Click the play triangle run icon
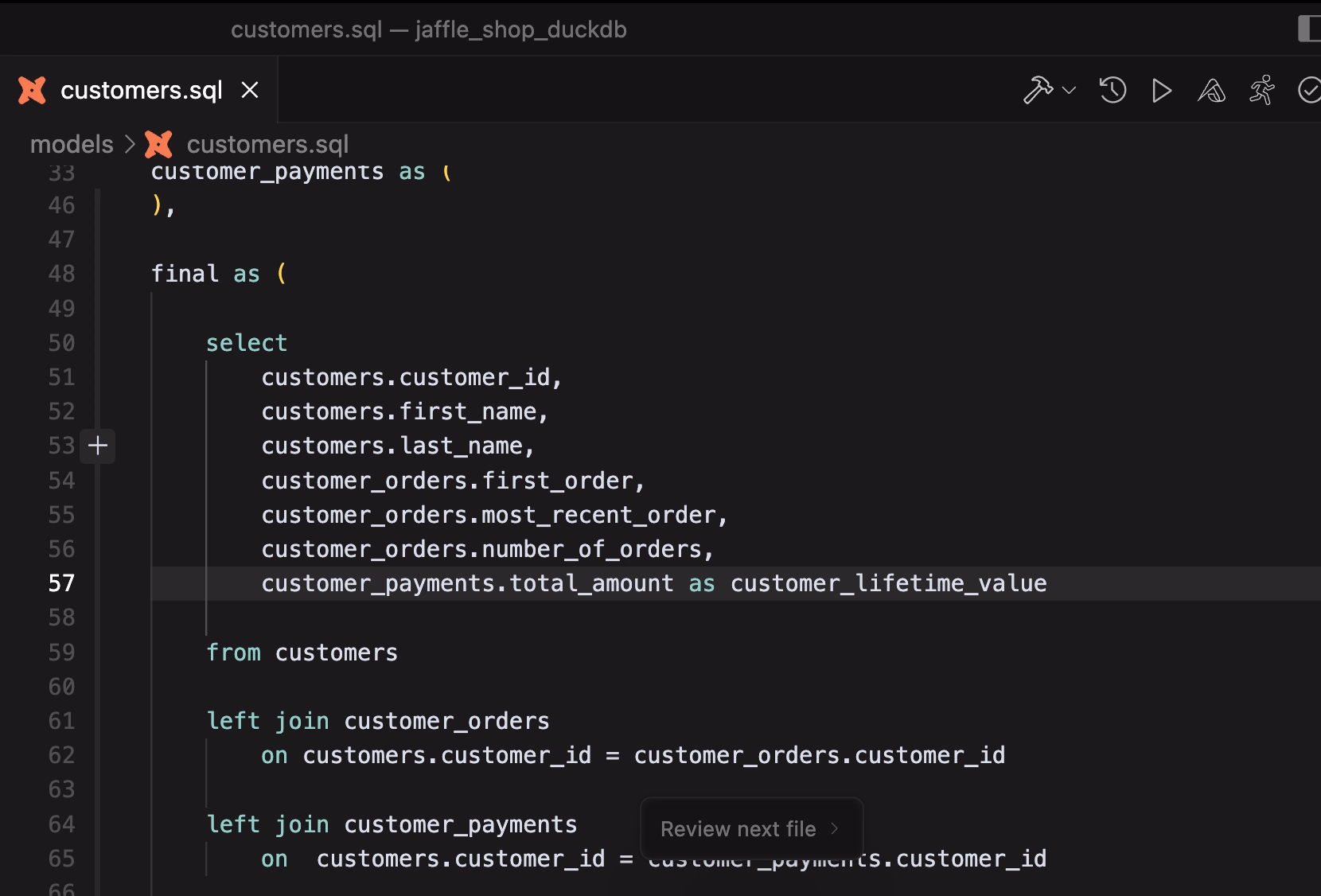Image resolution: width=1321 pixels, height=896 pixels. (x=1162, y=91)
